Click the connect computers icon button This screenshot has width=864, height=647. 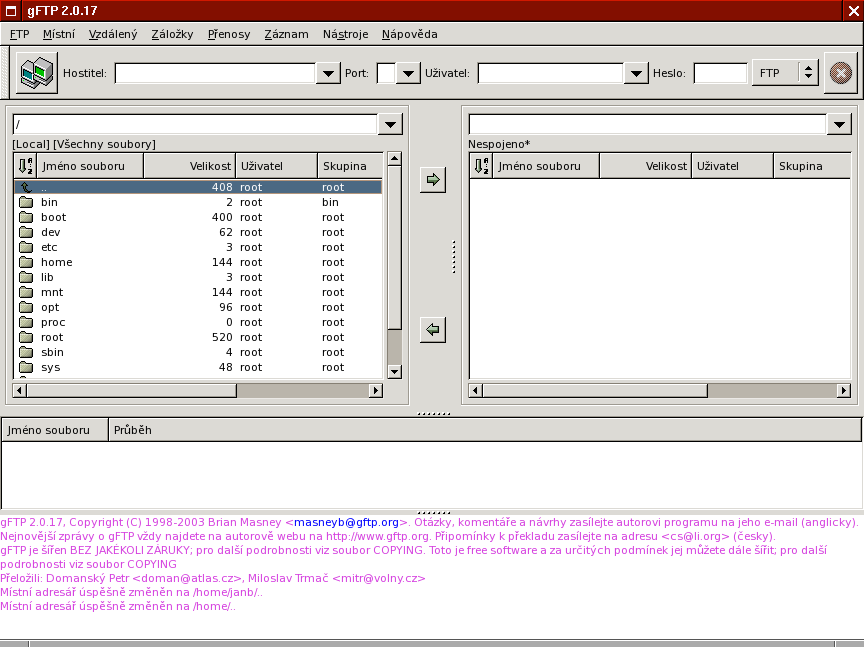36,73
